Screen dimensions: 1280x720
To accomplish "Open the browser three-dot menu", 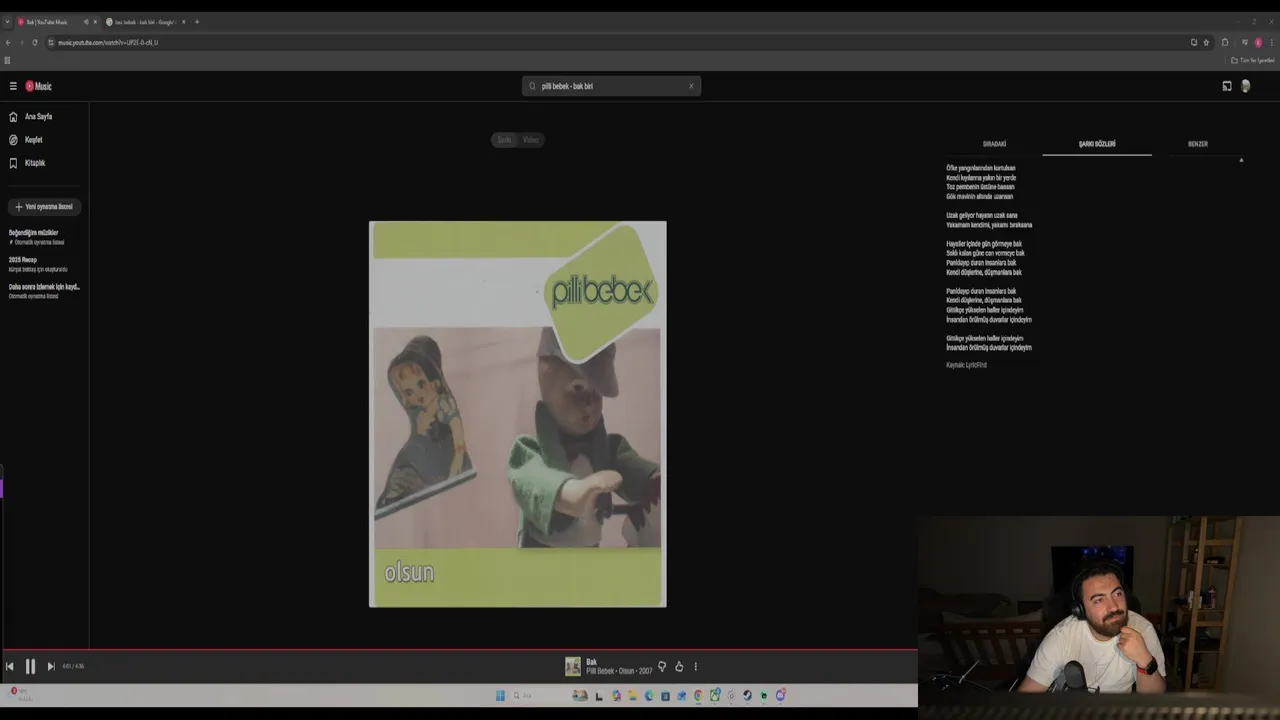I will [x=1271, y=43].
